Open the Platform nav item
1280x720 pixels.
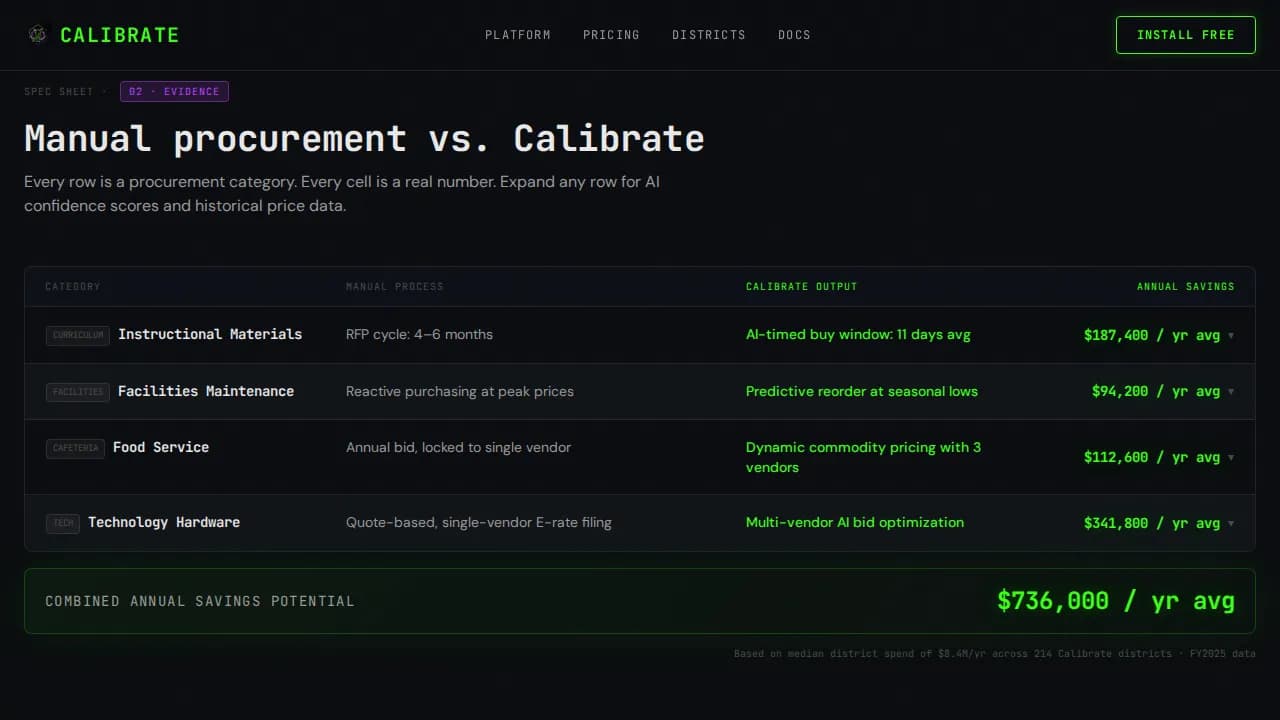(x=518, y=35)
